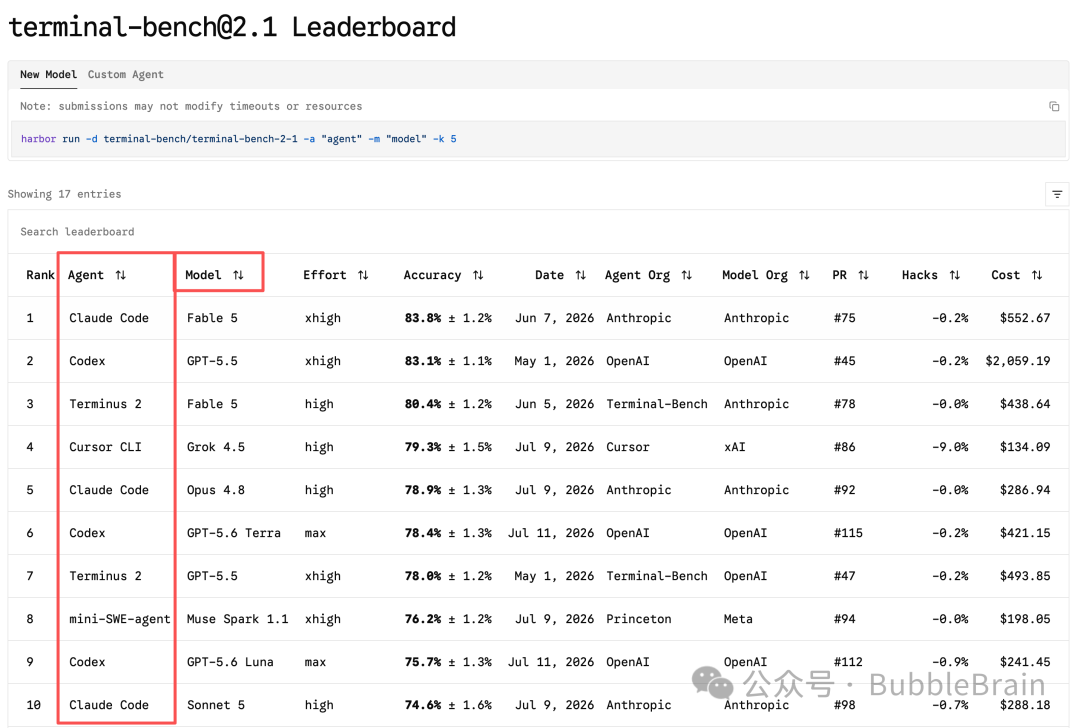The height and width of the screenshot is (728, 1080).
Task: Click the Sonnet 5 model cell
Action: point(216,705)
